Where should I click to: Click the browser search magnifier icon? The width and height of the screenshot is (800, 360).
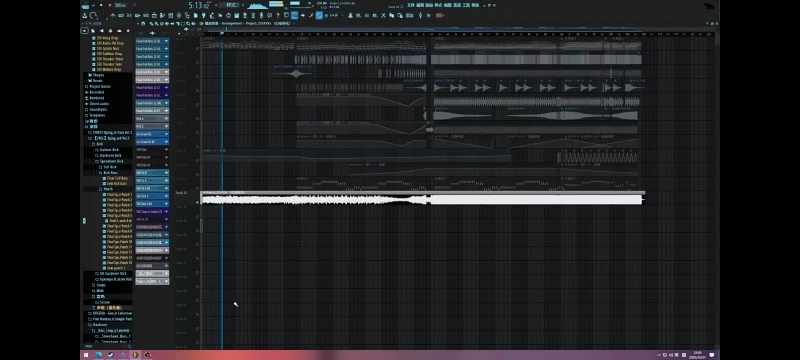pyautogui.click(x=130, y=346)
